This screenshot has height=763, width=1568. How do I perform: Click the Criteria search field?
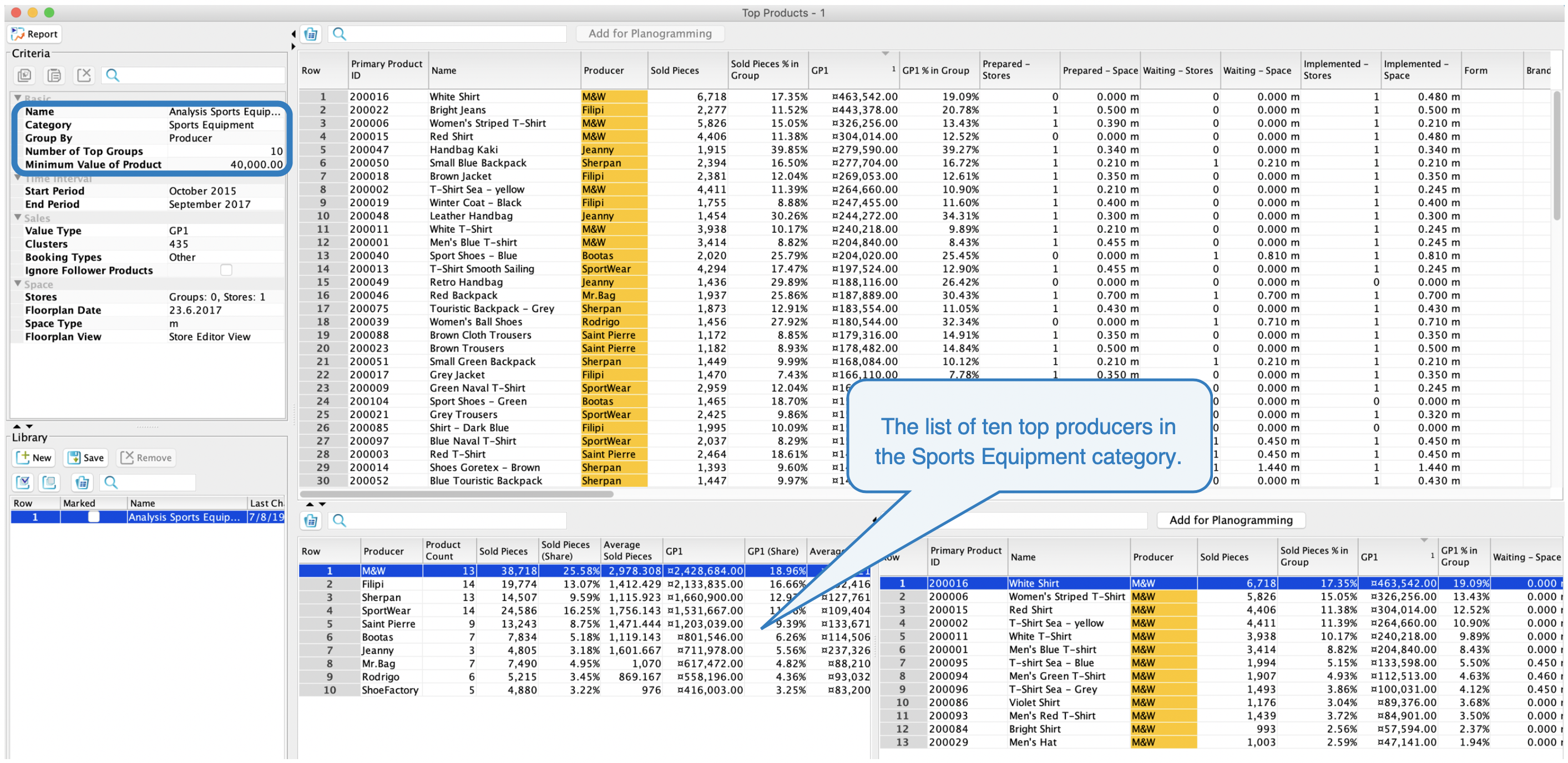[x=193, y=75]
